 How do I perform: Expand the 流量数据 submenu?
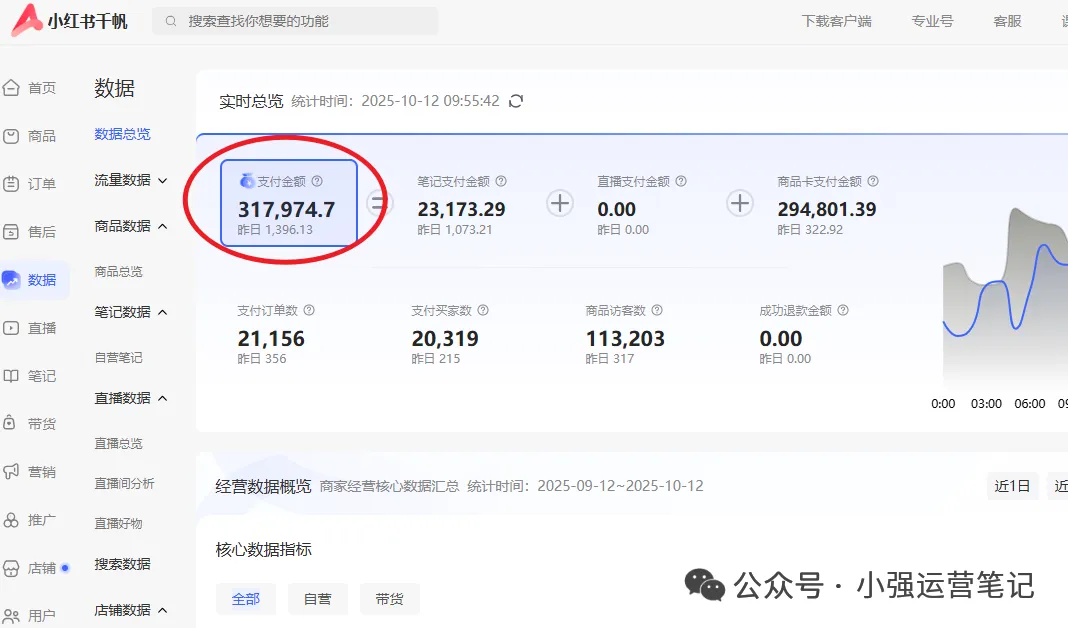pos(163,181)
